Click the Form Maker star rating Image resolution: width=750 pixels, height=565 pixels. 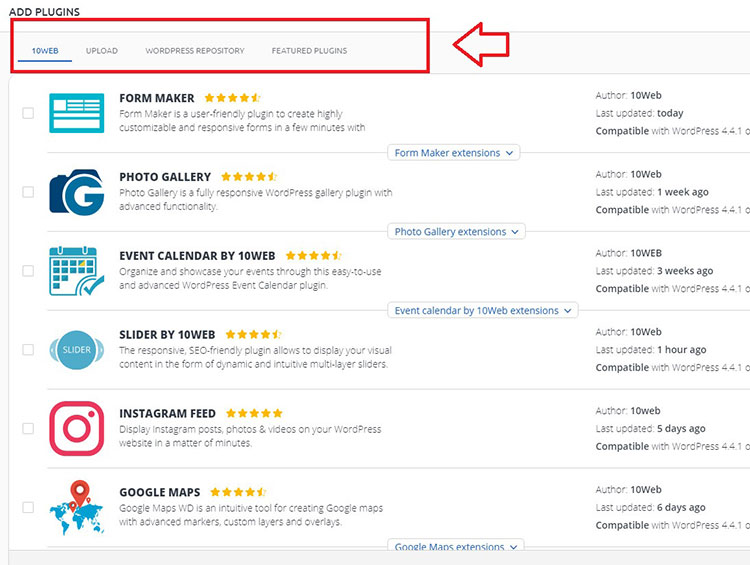[233, 98]
